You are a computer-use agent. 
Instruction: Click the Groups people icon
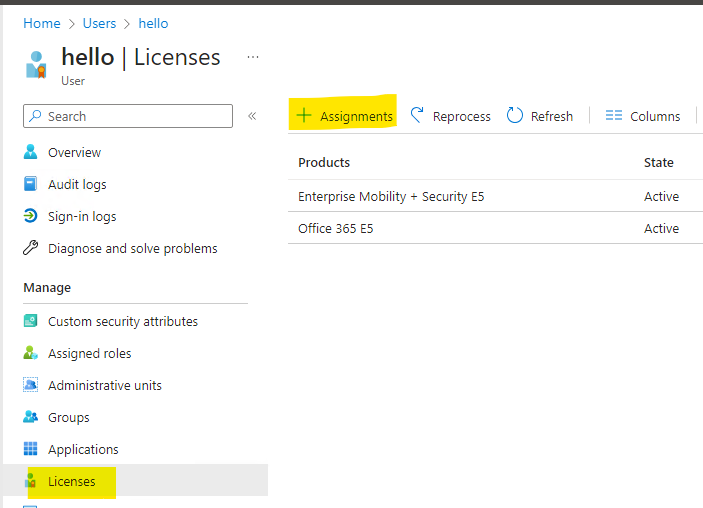30,417
